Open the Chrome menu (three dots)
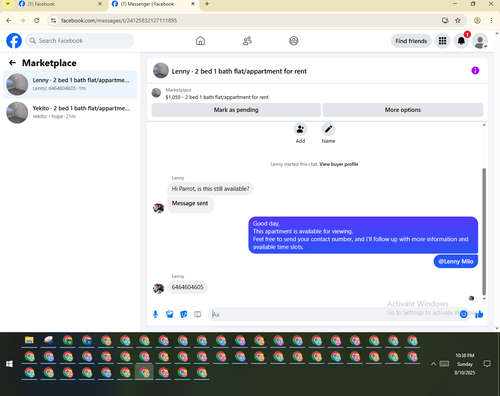 491,20
